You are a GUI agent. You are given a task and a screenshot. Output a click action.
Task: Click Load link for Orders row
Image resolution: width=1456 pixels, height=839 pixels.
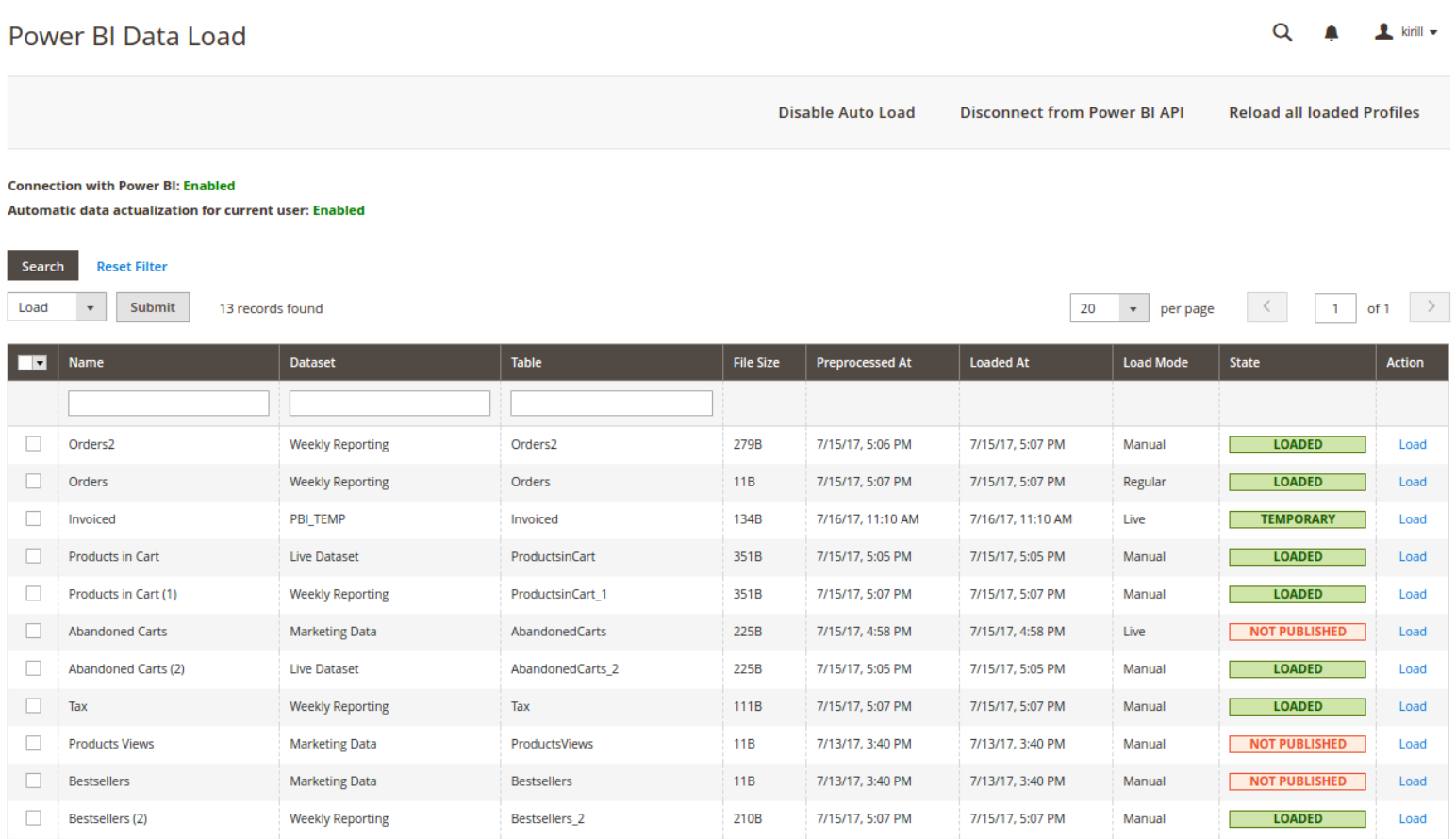pyautogui.click(x=1412, y=482)
